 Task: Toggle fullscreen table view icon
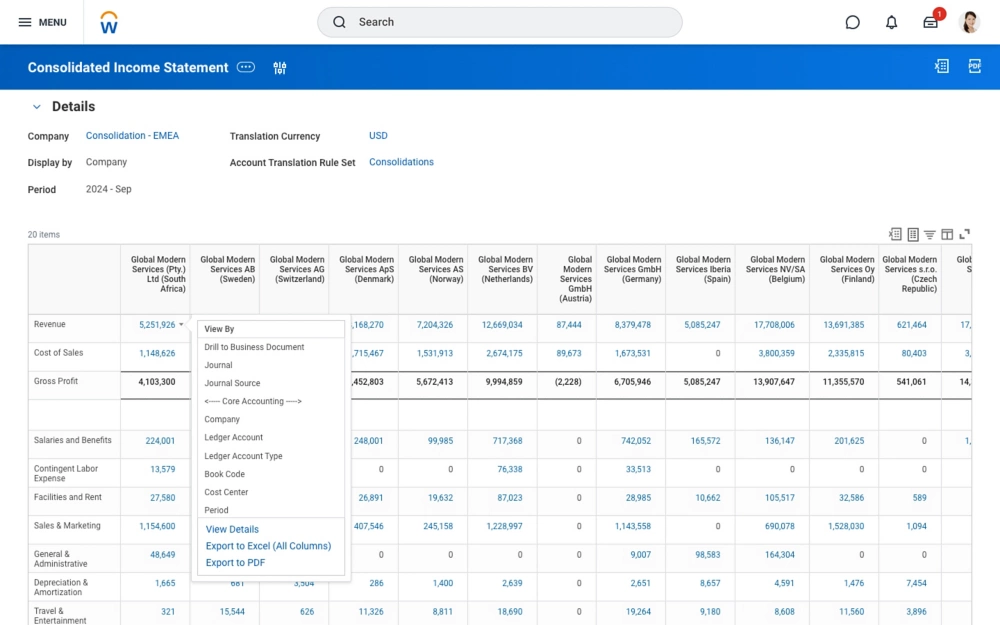coord(964,234)
